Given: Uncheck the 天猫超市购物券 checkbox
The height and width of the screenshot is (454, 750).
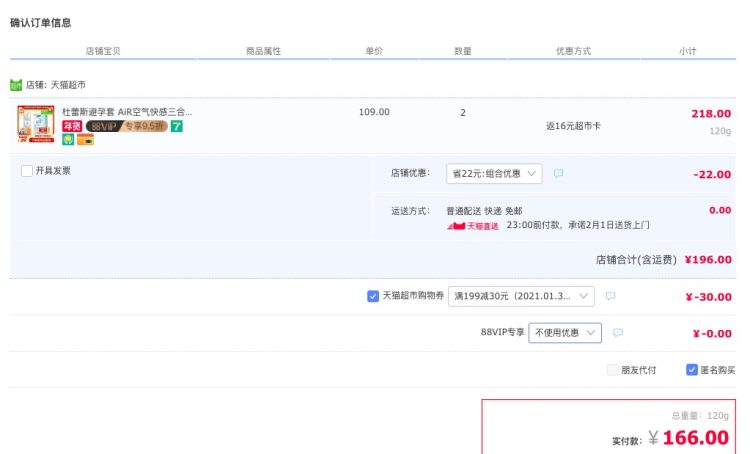Looking at the screenshot, I should [x=373, y=296].
